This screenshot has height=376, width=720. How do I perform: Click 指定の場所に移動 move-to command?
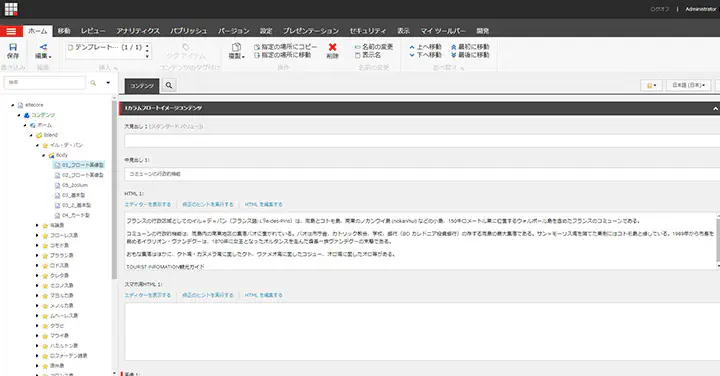pos(282,55)
